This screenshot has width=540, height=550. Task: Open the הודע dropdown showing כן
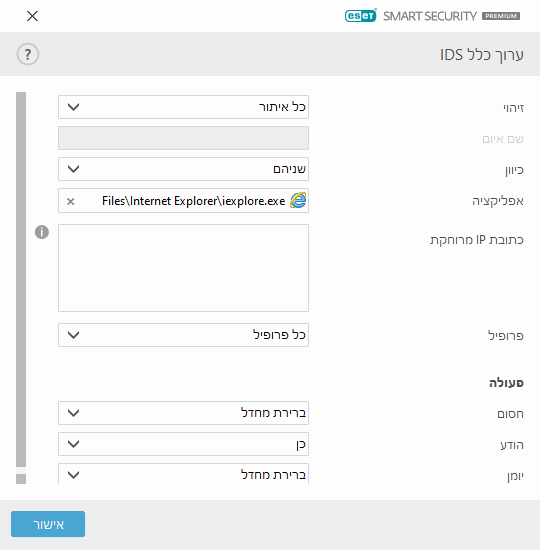tap(184, 444)
